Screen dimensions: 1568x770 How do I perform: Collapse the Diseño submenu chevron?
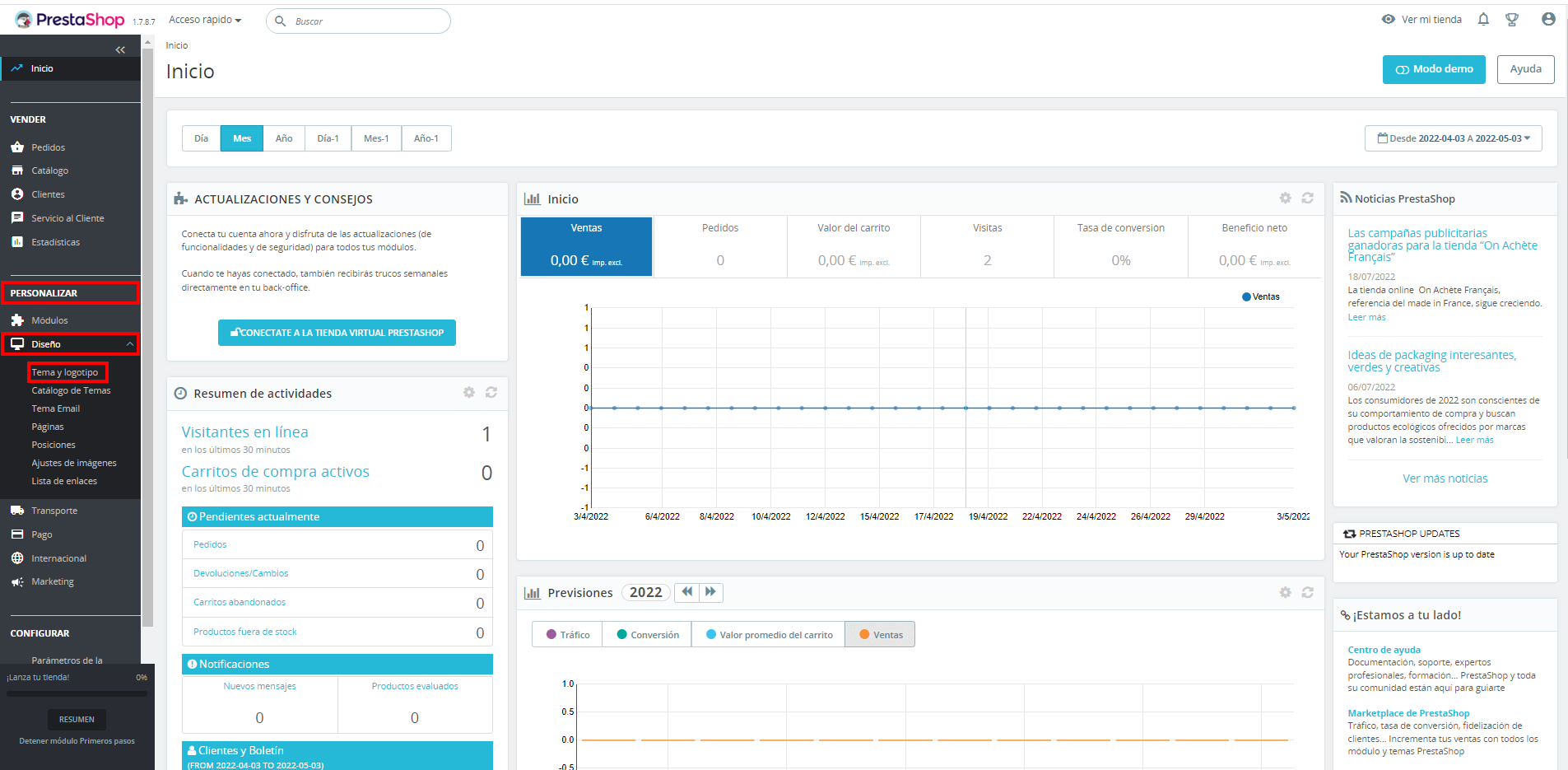tap(129, 344)
